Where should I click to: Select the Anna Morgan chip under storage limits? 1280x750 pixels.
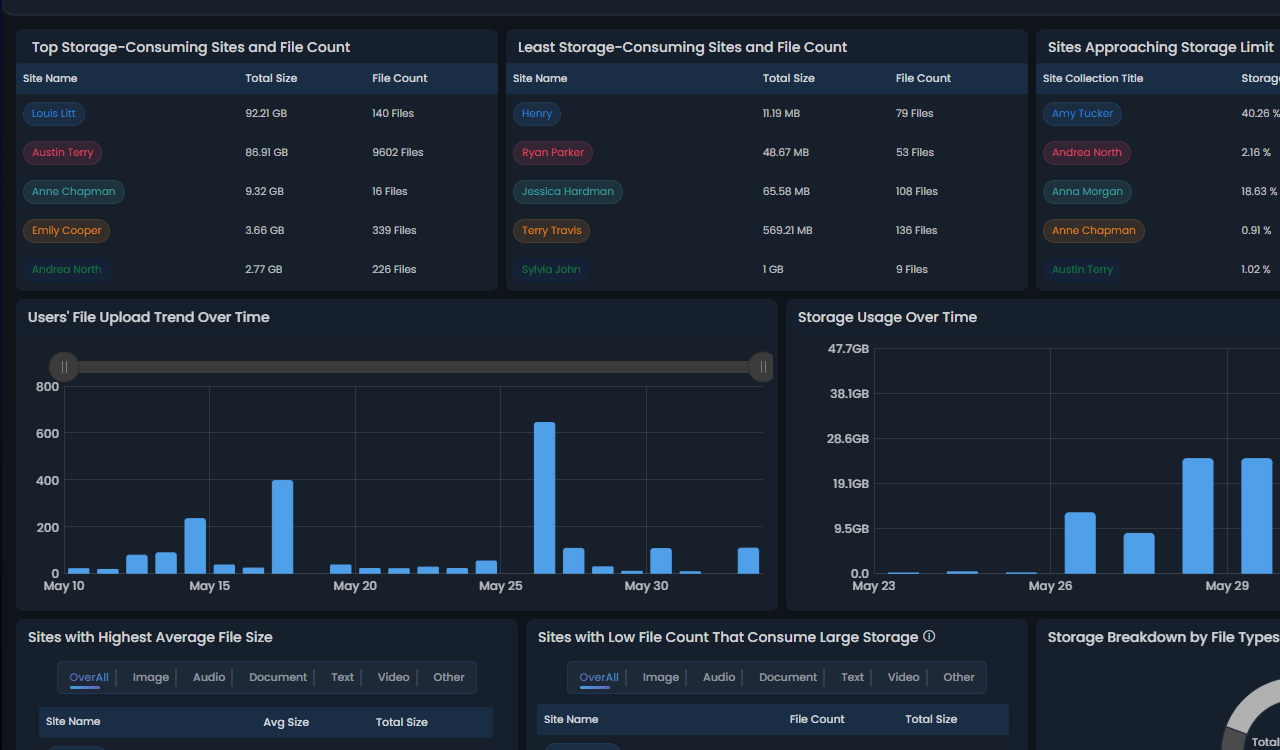coord(1087,191)
